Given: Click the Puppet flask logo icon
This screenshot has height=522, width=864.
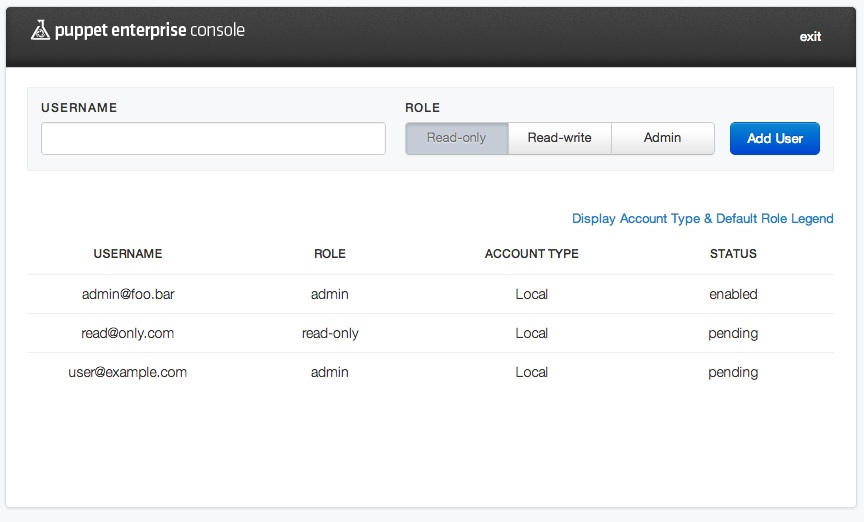Looking at the screenshot, I should coord(40,31).
